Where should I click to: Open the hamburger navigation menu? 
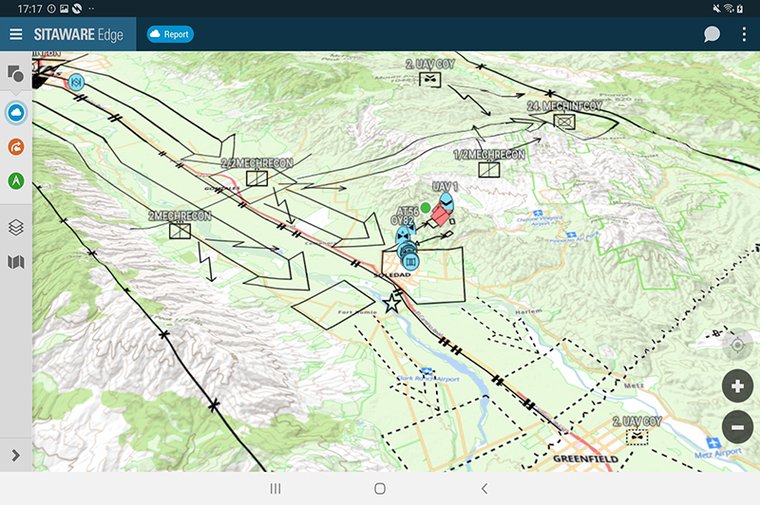16,34
